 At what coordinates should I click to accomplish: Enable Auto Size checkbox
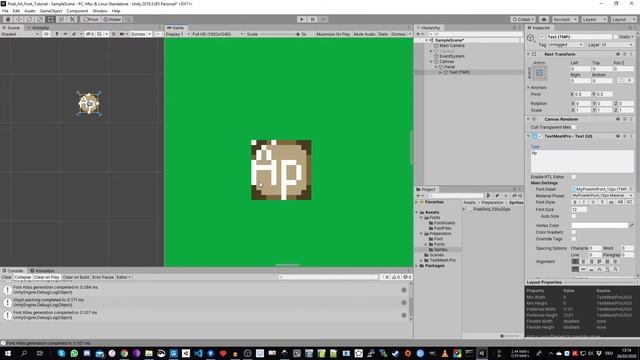coord(574,216)
